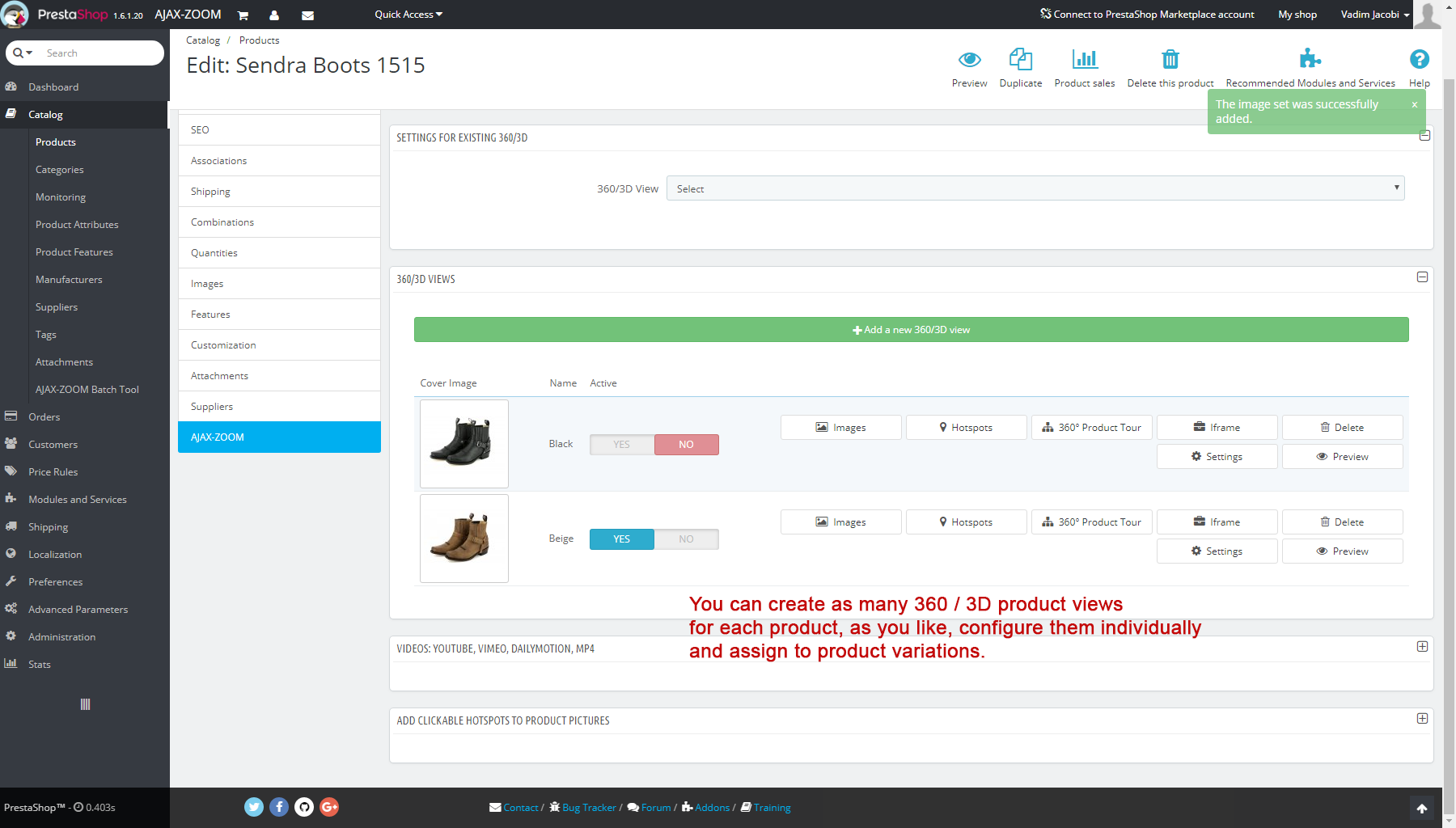The height and width of the screenshot is (828, 1456).
Task: Click the Twitter icon in footer
Action: [x=254, y=807]
